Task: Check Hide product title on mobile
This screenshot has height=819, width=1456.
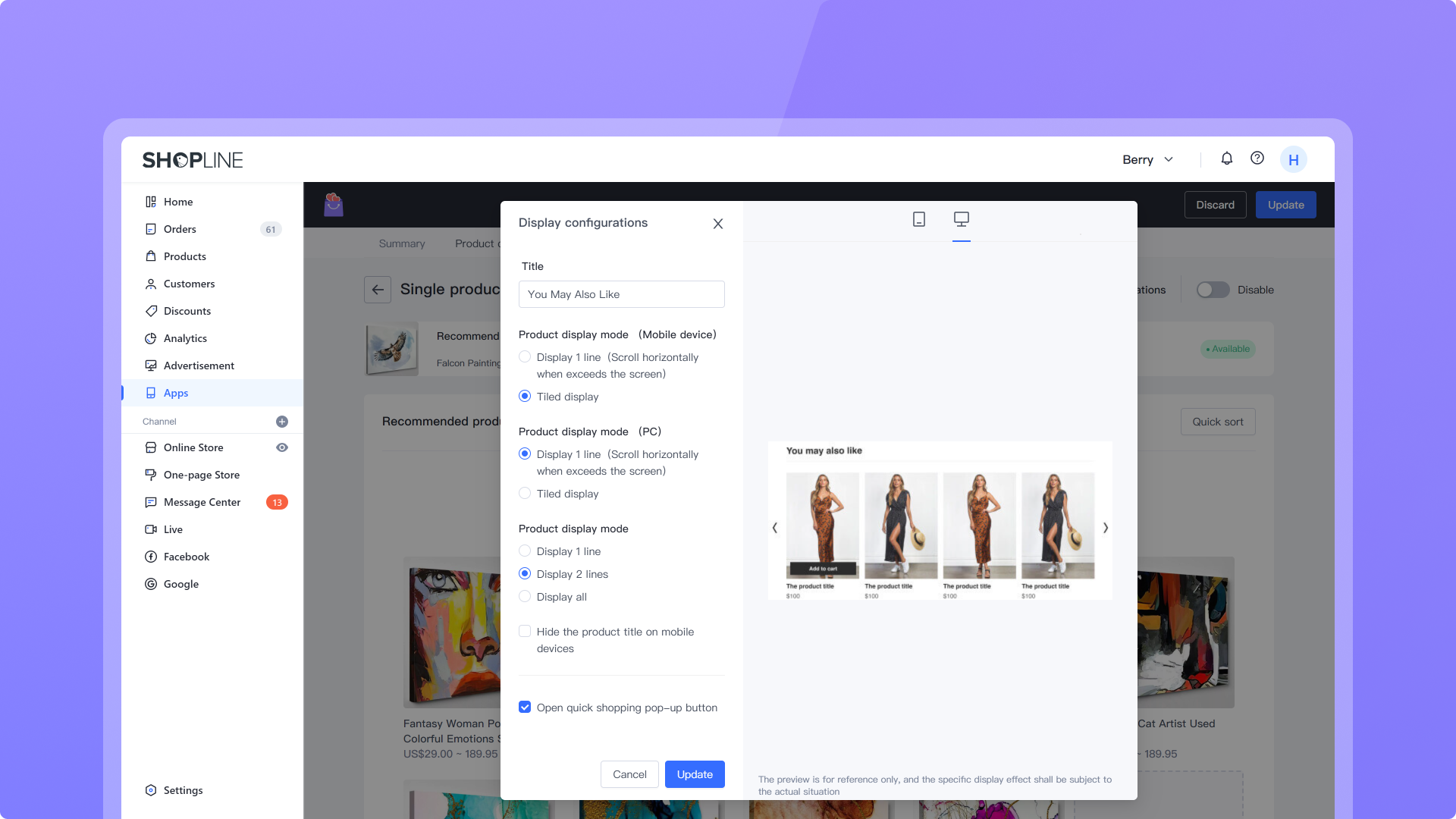Action: [525, 632]
